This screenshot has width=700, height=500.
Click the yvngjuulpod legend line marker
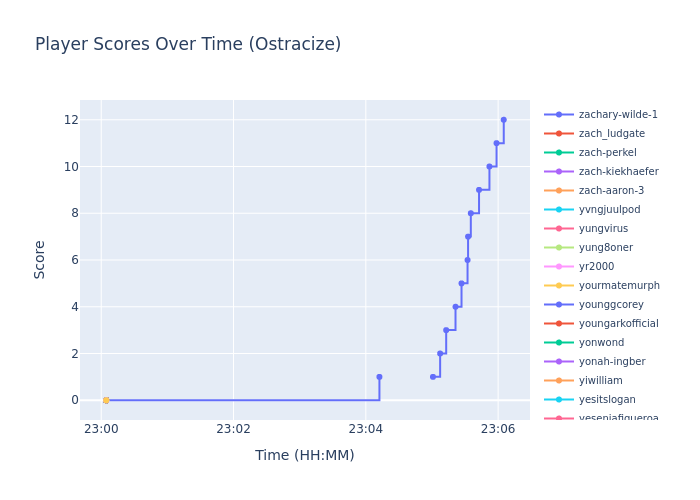pos(559,210)
